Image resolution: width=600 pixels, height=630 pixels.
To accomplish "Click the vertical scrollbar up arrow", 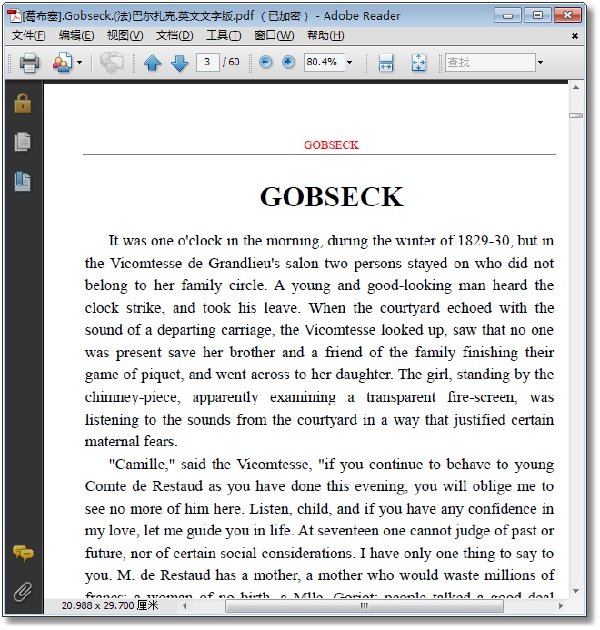I will [576, 88].
